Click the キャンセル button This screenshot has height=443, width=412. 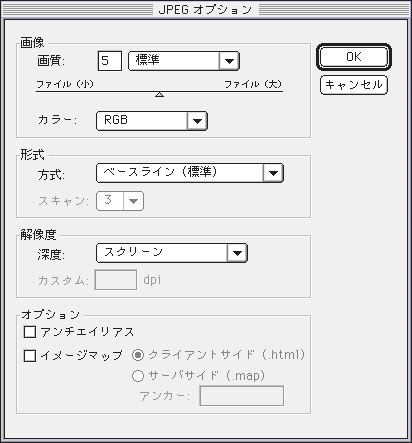[354, 85]
